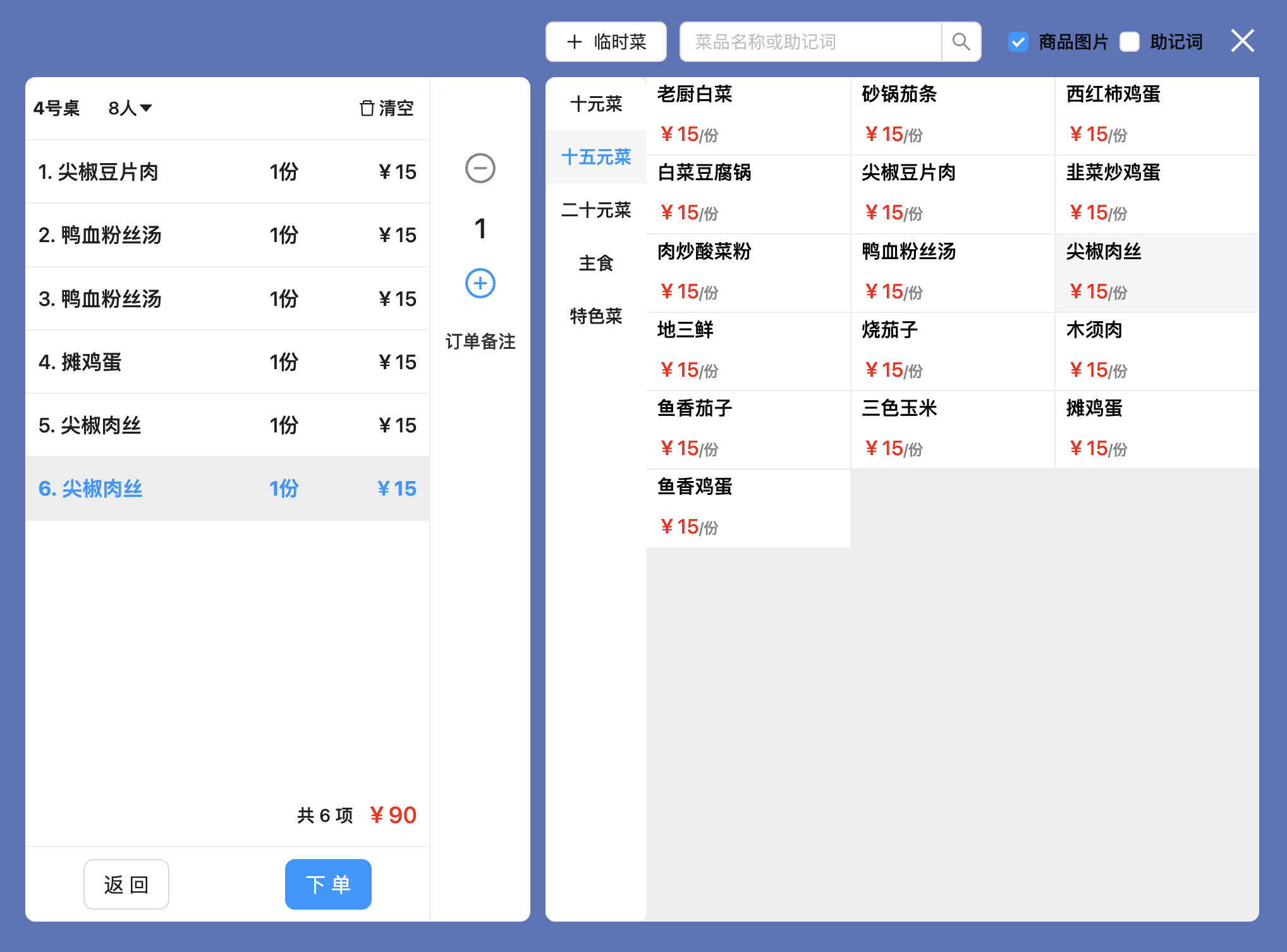Screen dimensions: 1287x952
Task: Expand the 8人 guest count dropdown
Action: pos(130,108)
